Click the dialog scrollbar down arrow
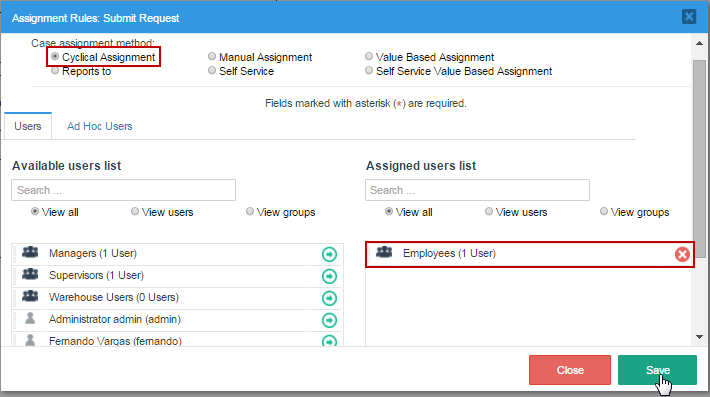710x397 pixels. click(699, 337)
